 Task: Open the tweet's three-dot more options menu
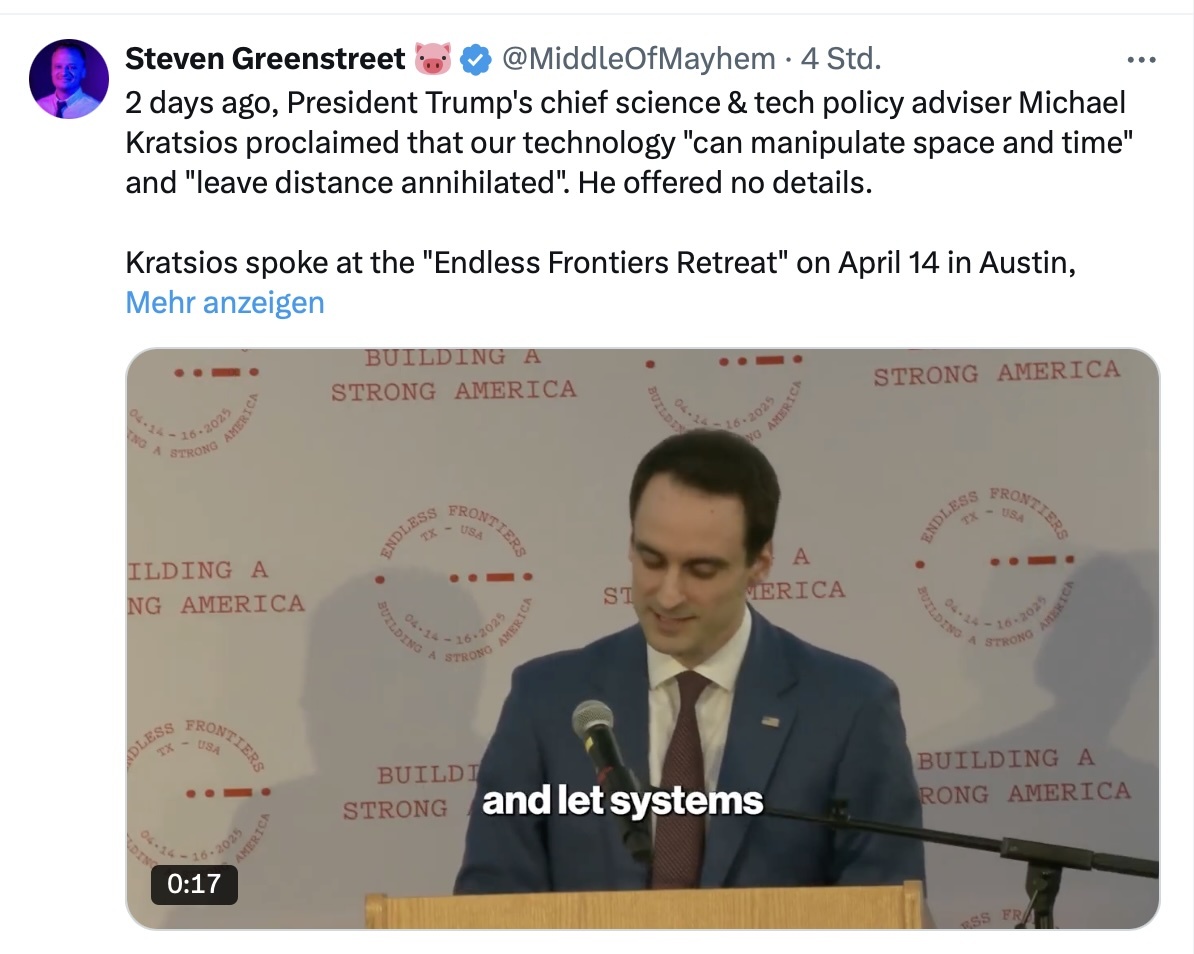pyautogui.click(x=1141, y=59)
